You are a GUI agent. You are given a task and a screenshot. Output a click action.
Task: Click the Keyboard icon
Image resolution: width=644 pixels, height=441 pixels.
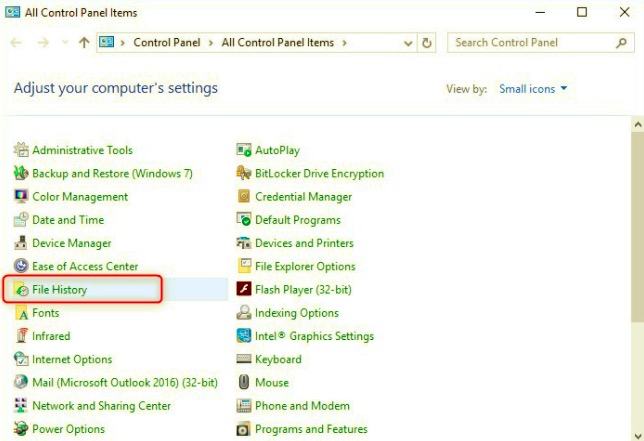tap(244, 359)
